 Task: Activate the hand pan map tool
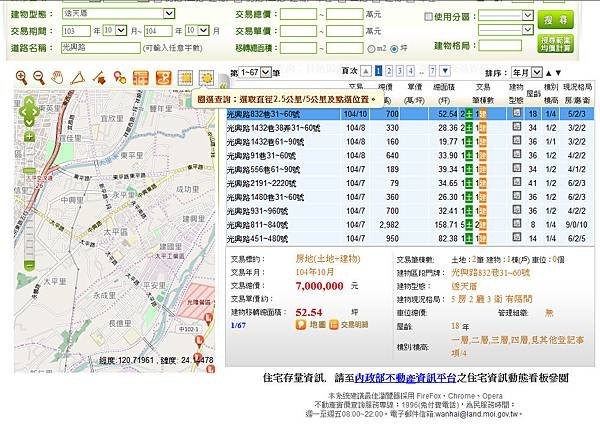click(x=58, y=78)
